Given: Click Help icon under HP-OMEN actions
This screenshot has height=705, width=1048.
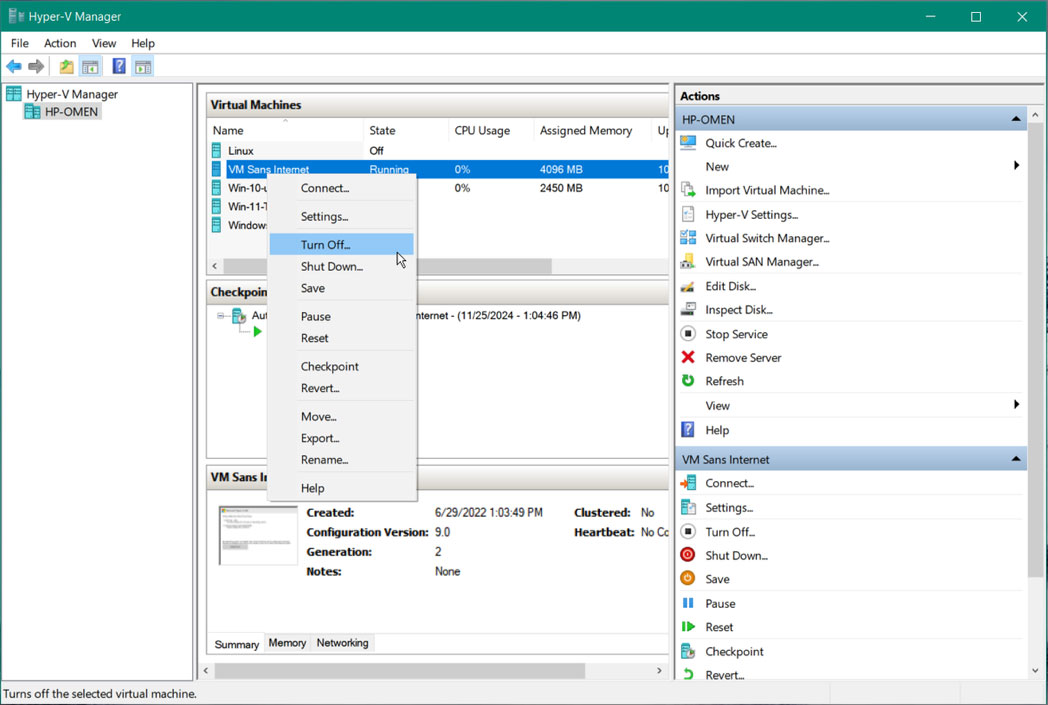Looking at the screenshot, I should coord(688,430).
